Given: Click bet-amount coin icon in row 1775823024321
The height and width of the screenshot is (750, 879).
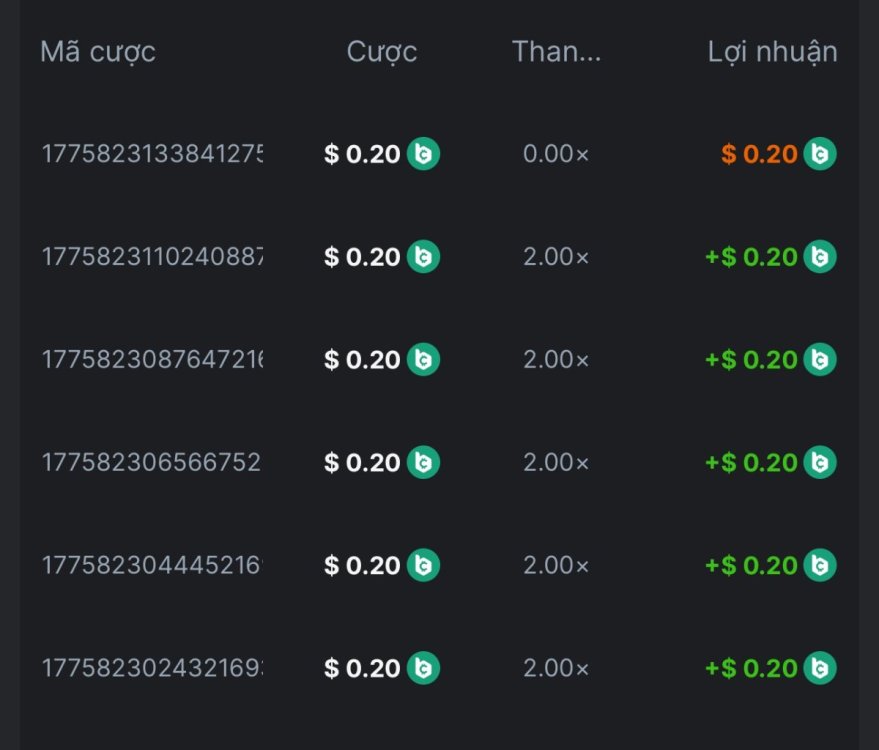Looking at the screenshot, I should click(423, 668).
